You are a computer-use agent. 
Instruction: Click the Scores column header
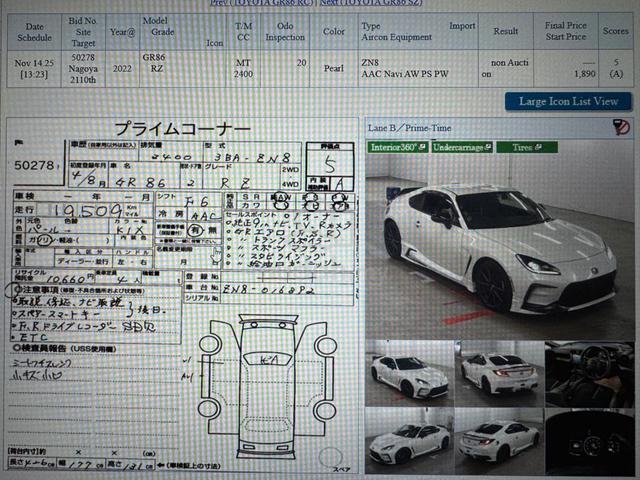[x=616, y=32]
